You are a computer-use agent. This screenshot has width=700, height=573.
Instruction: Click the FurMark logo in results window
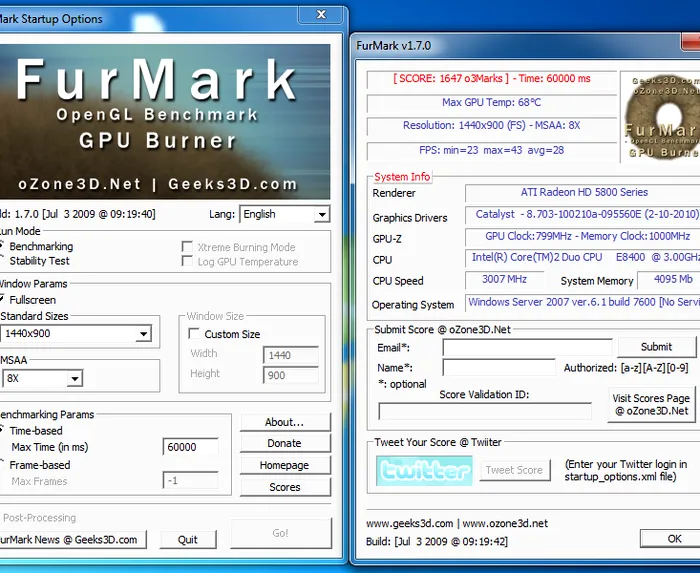[661, 116]
